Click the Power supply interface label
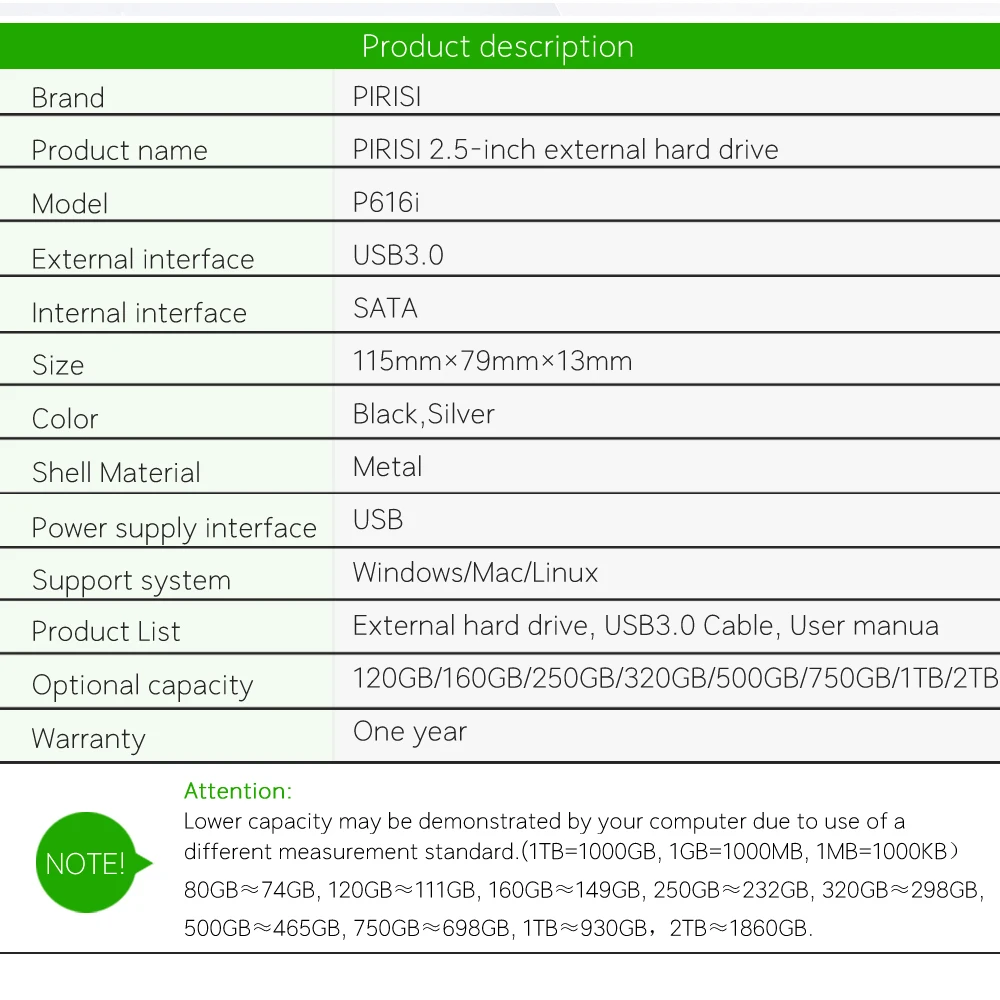The image size is (1000, 1000). point(174,528)
